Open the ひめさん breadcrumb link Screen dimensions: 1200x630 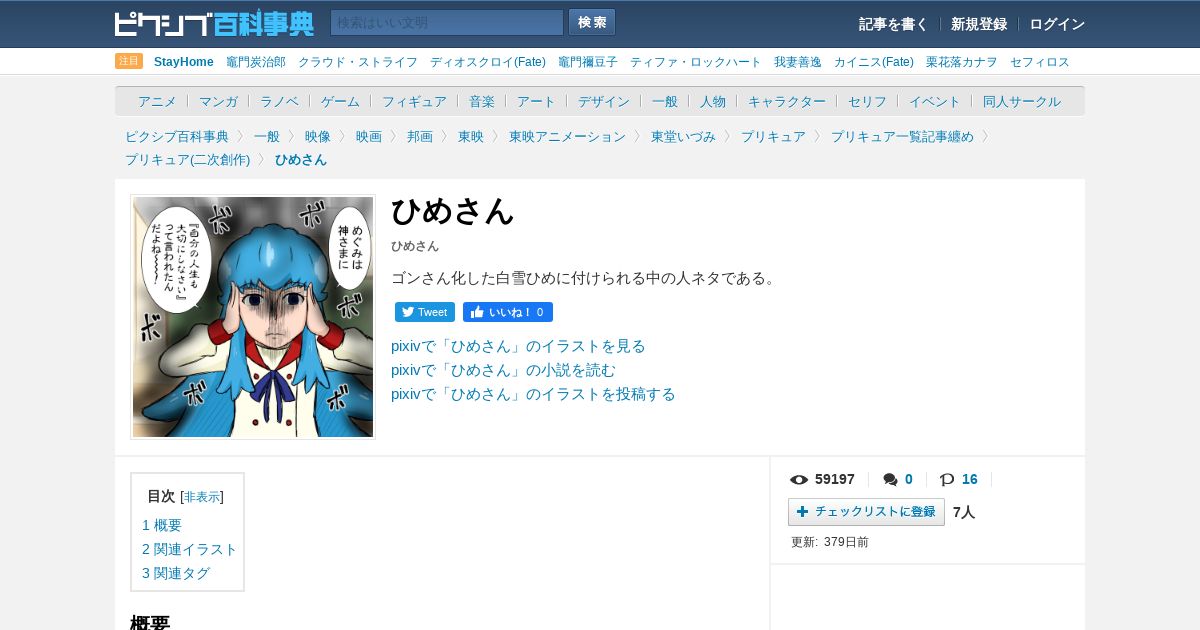tap(301, 159)
